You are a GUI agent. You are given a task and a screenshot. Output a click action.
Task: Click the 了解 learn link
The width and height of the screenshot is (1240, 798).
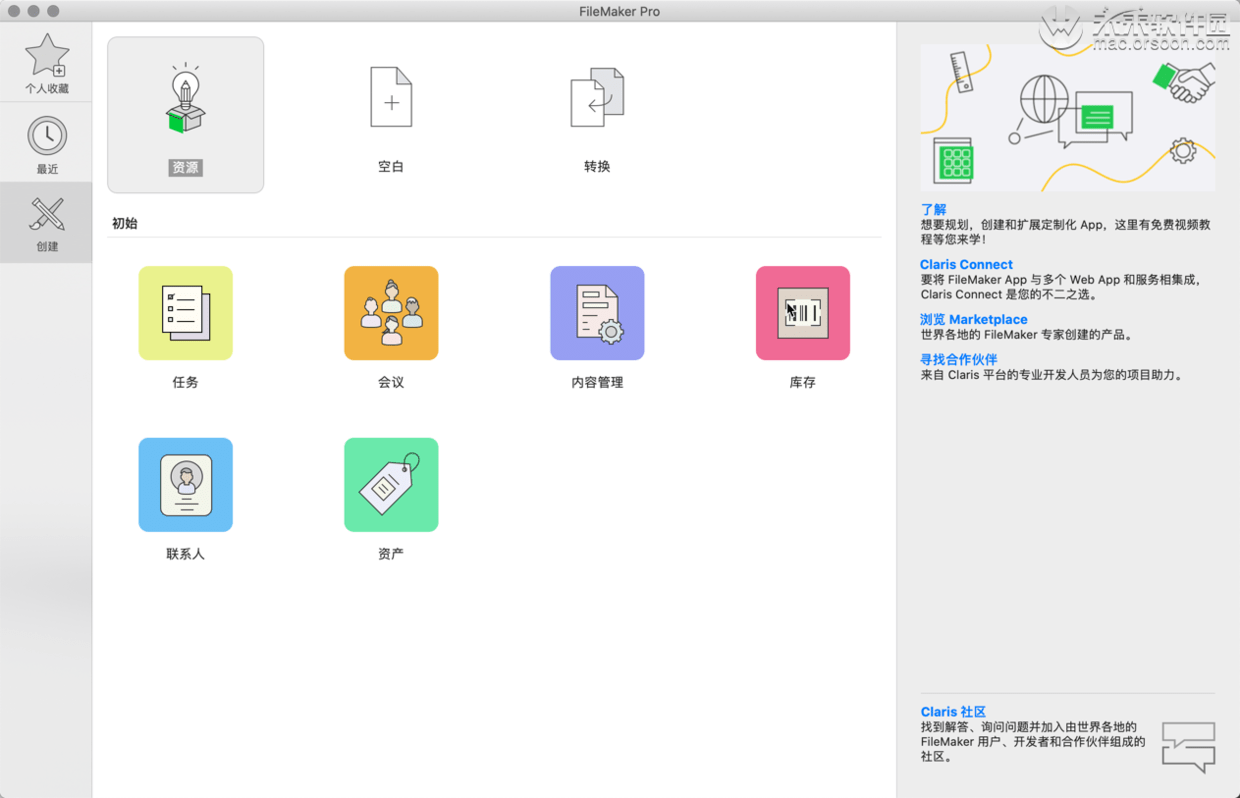933,210
